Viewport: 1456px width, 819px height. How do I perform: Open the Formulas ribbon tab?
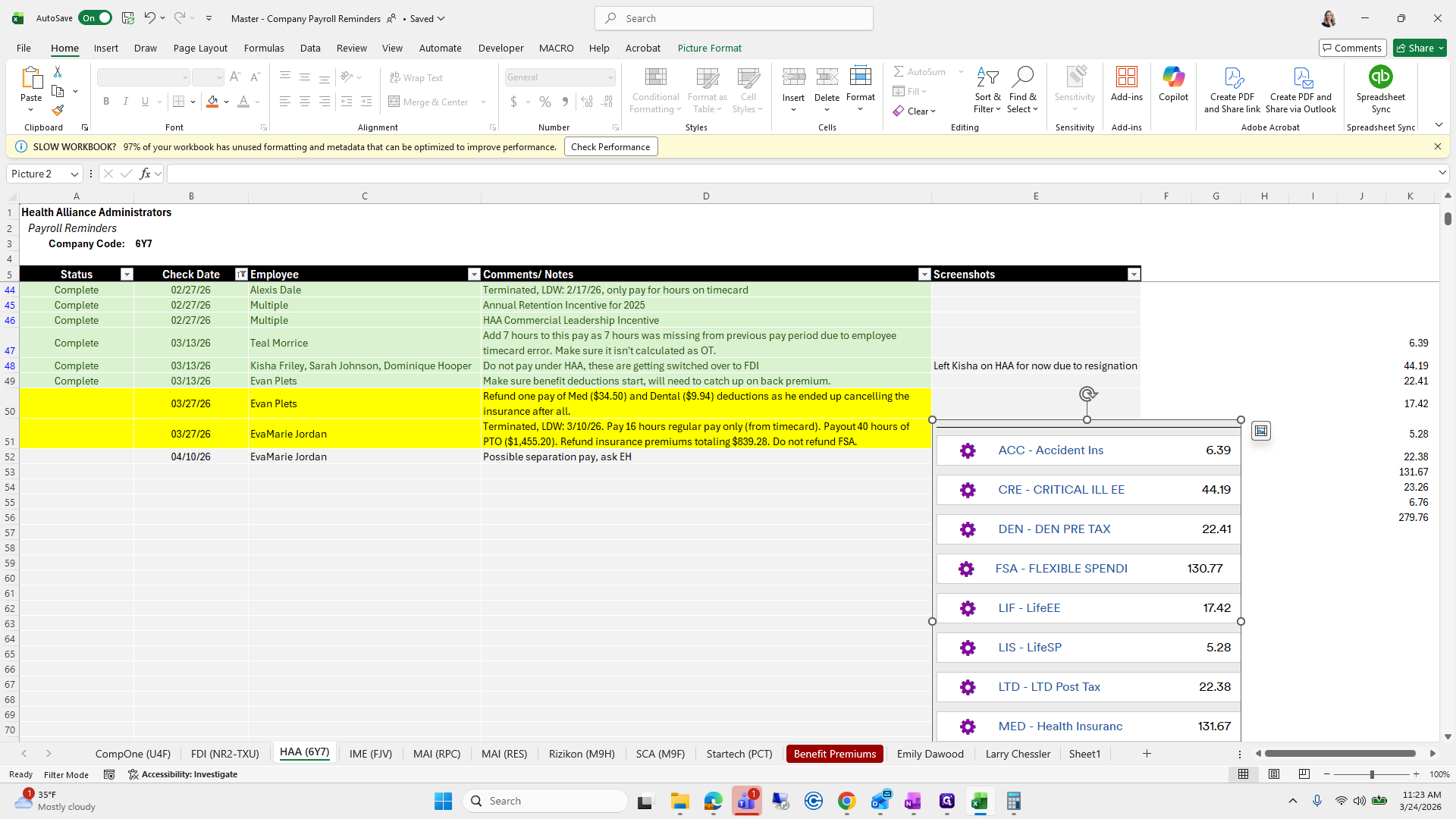click(264, 48)
